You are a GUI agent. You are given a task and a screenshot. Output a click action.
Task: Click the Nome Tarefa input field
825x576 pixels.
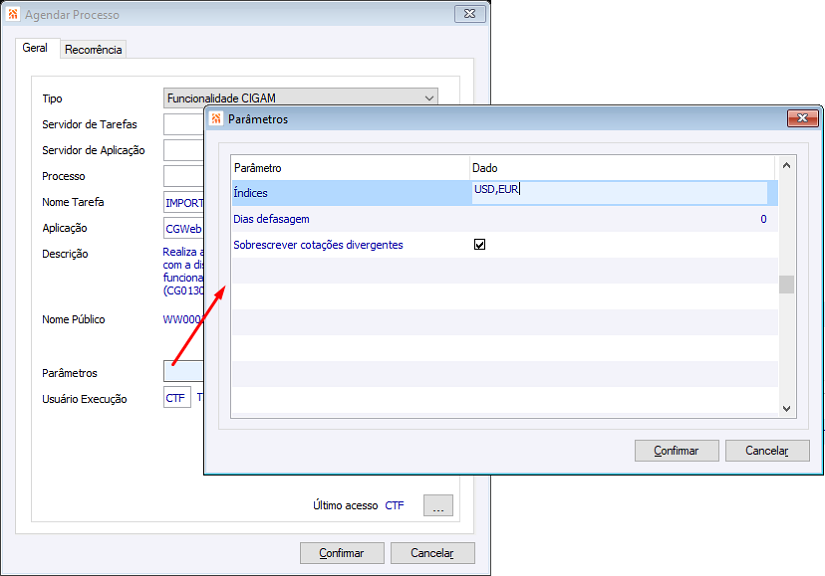pyautogui.click(x=184, y=203)
